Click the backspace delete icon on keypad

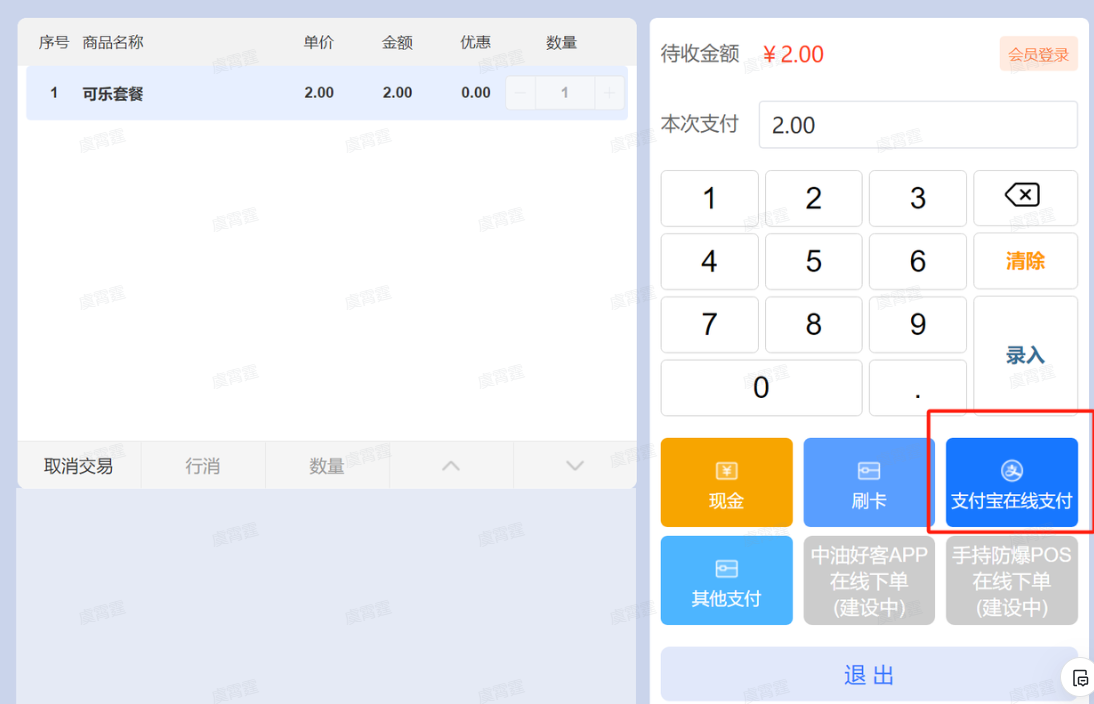(x=1024, y=197)
